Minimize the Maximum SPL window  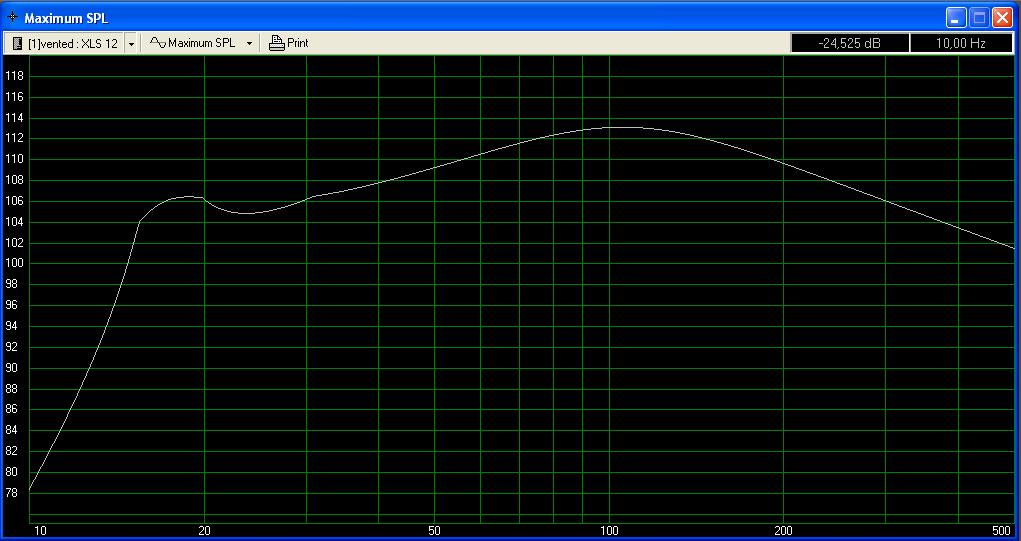[956, 18]
